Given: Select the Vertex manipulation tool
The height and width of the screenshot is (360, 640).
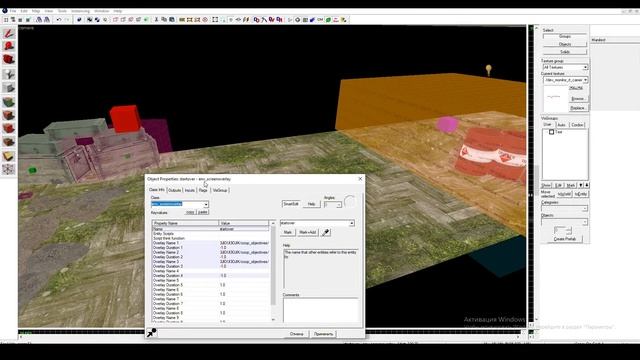Looking at the screenshot, I should [9, 169].
